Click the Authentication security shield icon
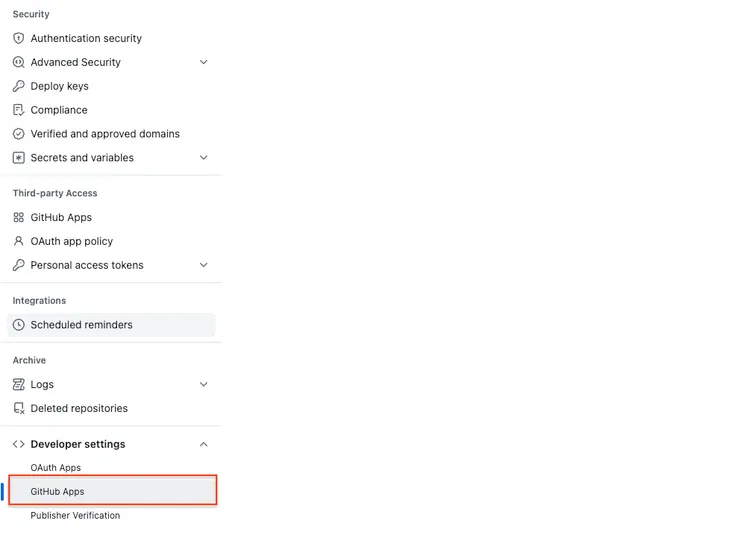The height and width of the screenshot is (548, 740). coord(18,38)
